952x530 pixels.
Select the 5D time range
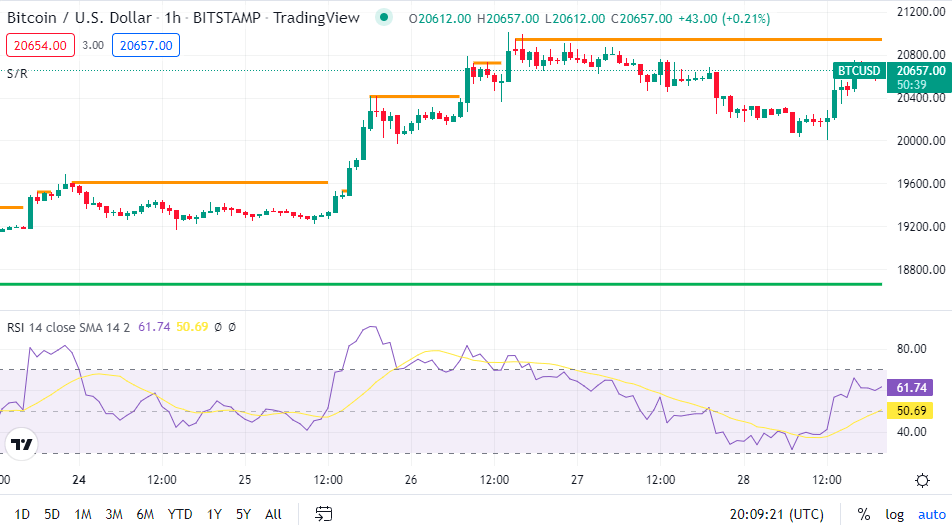(52, 514)
